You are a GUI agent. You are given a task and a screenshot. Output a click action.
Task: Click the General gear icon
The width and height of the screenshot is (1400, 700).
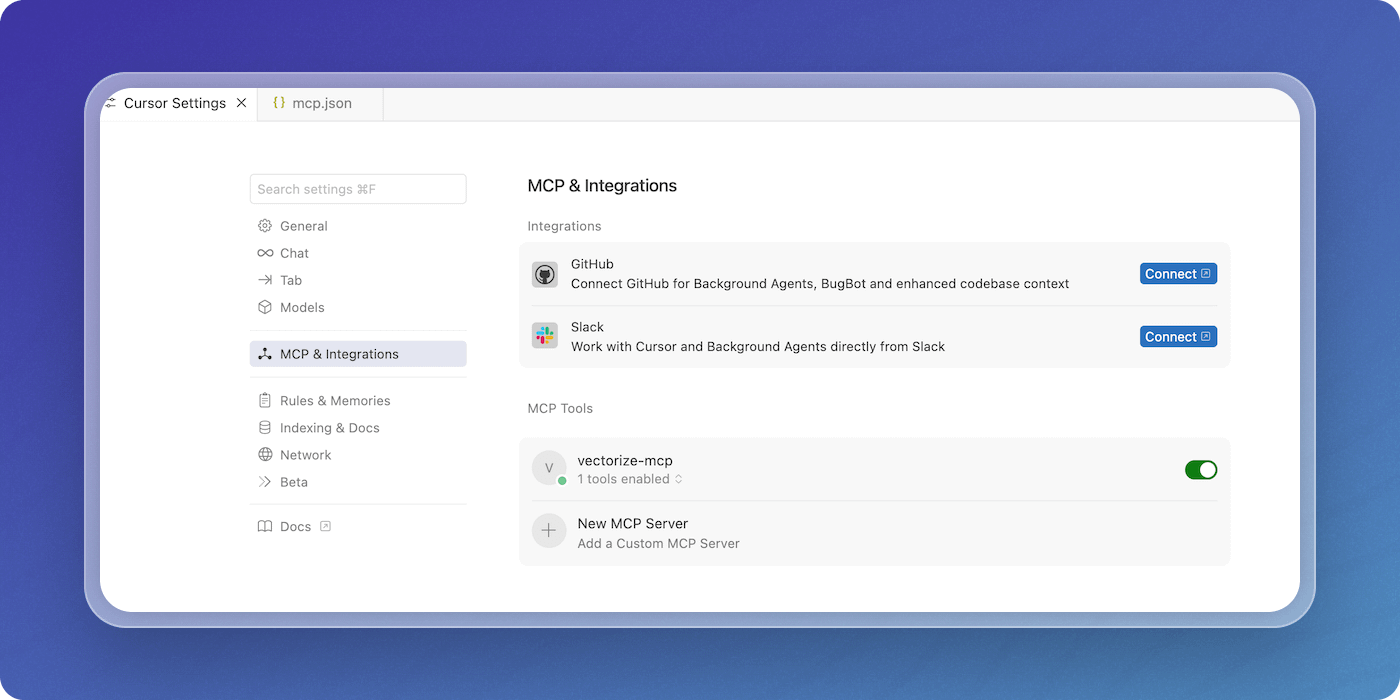click(265, 226)
